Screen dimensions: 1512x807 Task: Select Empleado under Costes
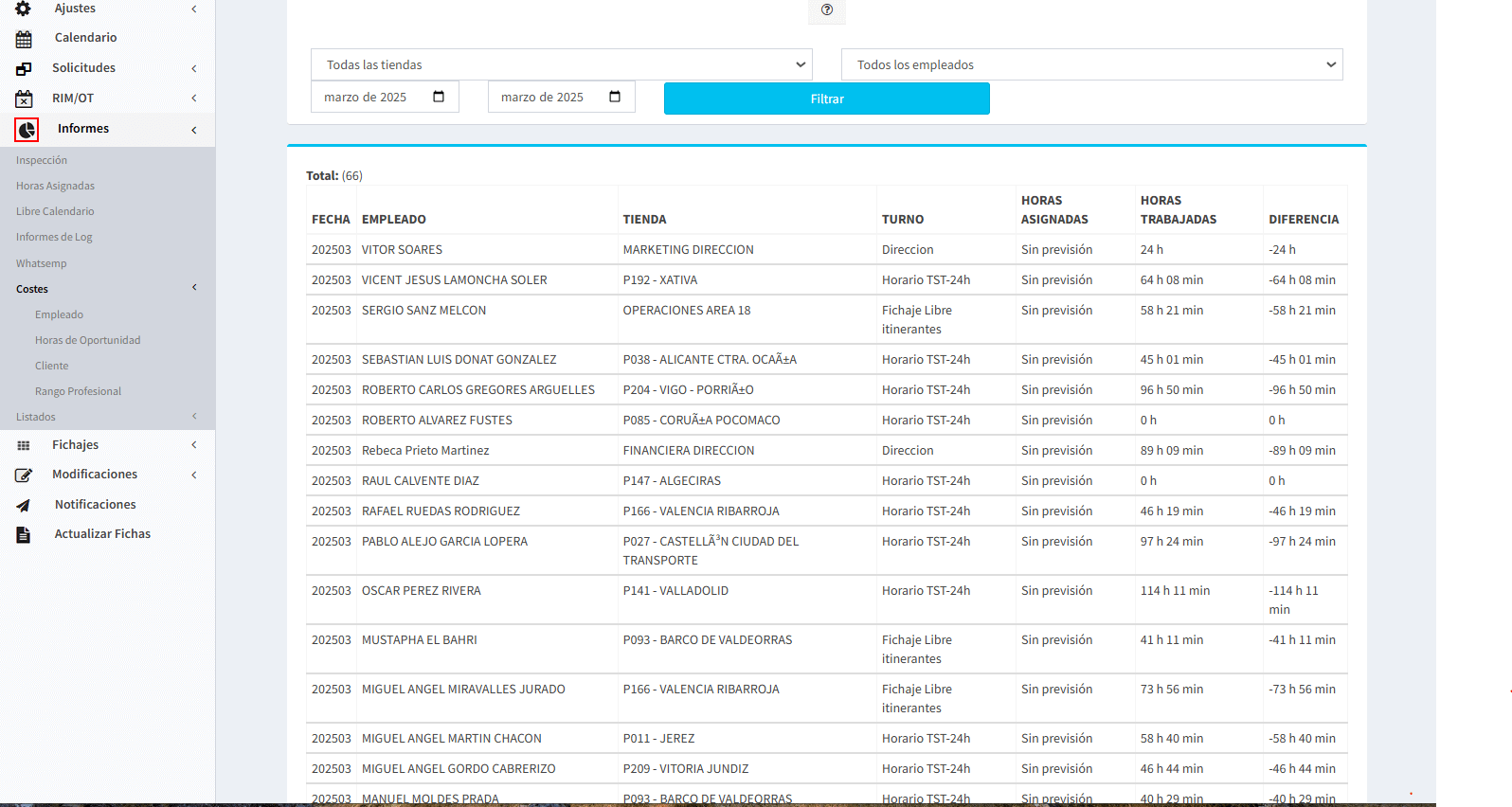coord(59,314)
